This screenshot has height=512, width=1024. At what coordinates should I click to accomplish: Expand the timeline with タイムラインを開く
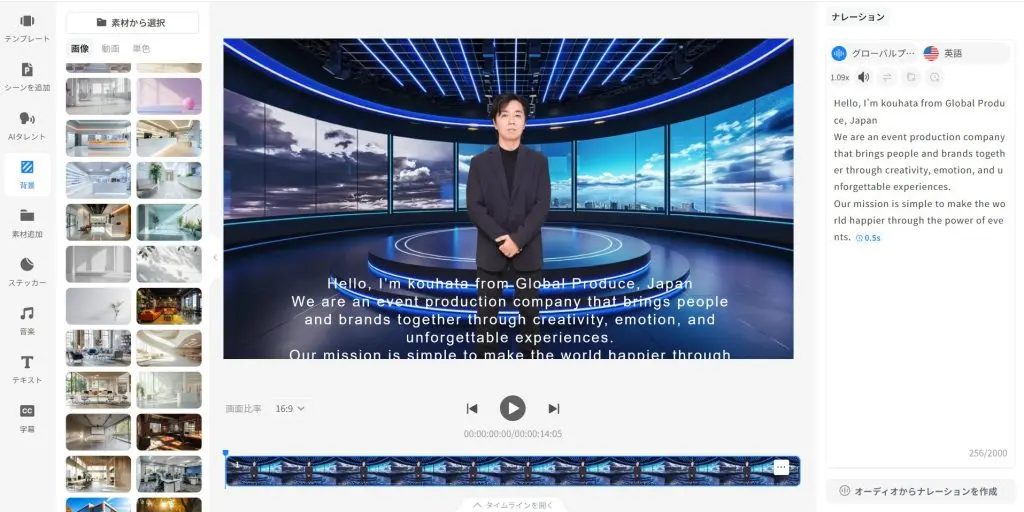pos(512,505)
